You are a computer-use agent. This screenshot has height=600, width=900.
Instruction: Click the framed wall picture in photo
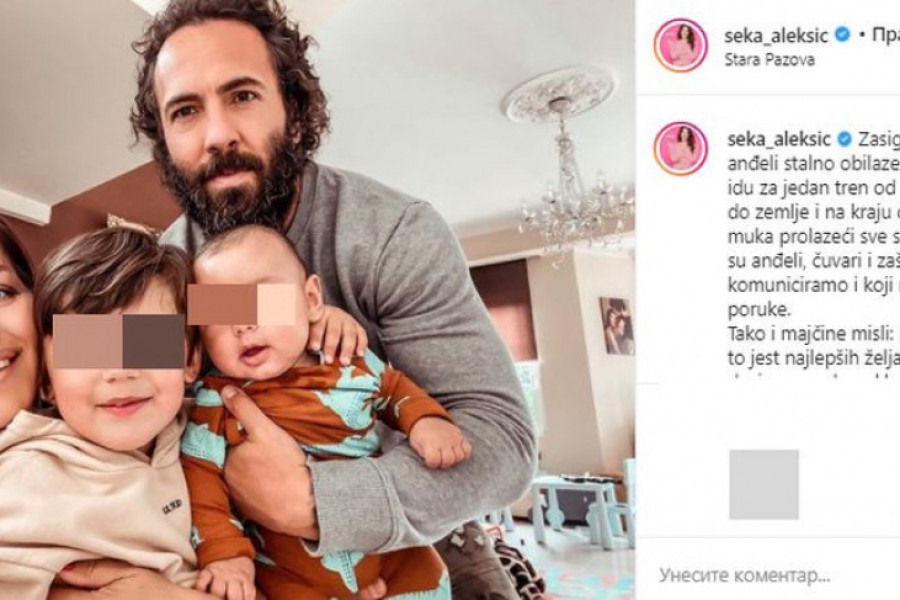[x=616, y=326]
